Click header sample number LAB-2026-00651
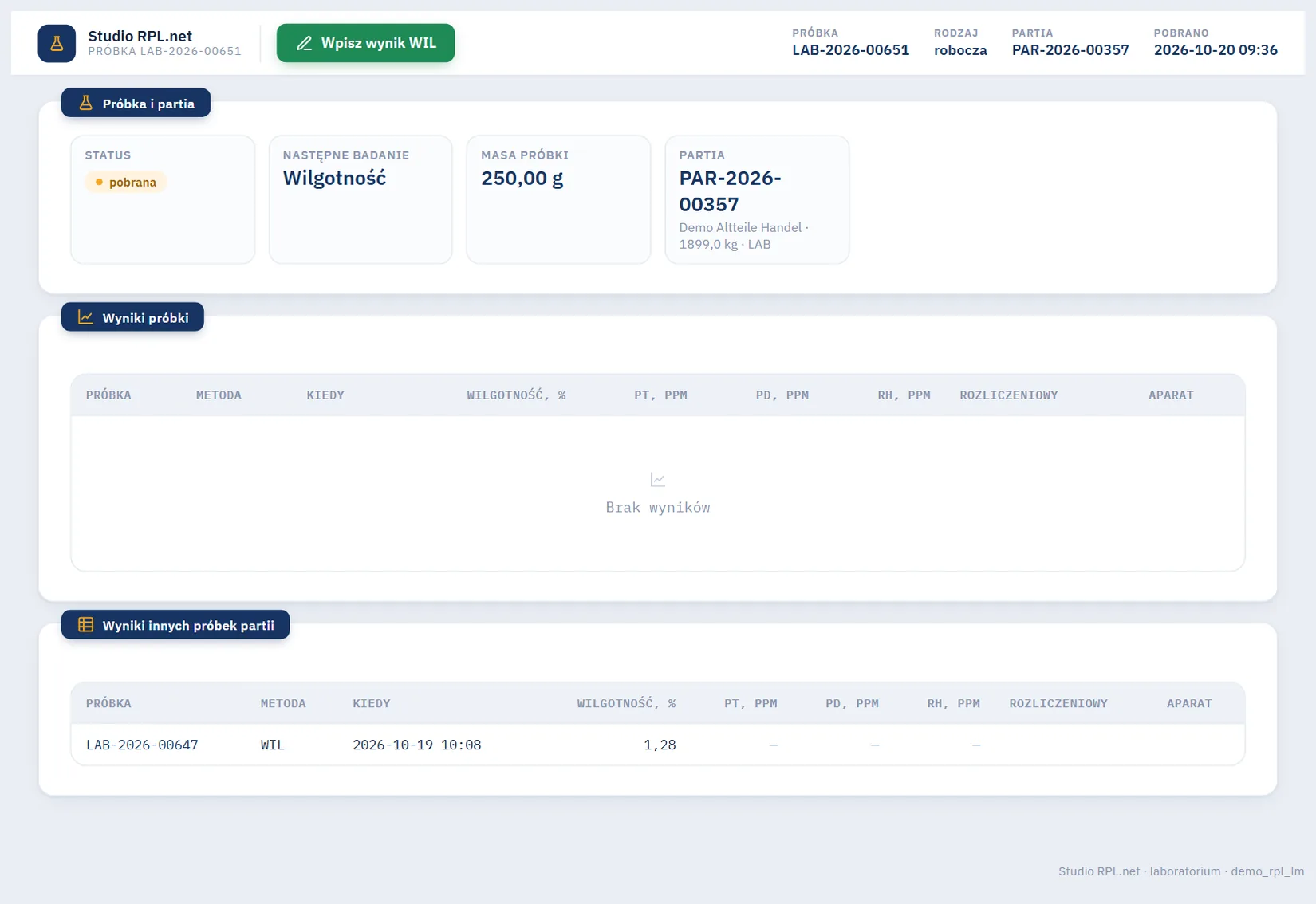1316x904 pixels. pyautogui.click(x=850, y=49)
